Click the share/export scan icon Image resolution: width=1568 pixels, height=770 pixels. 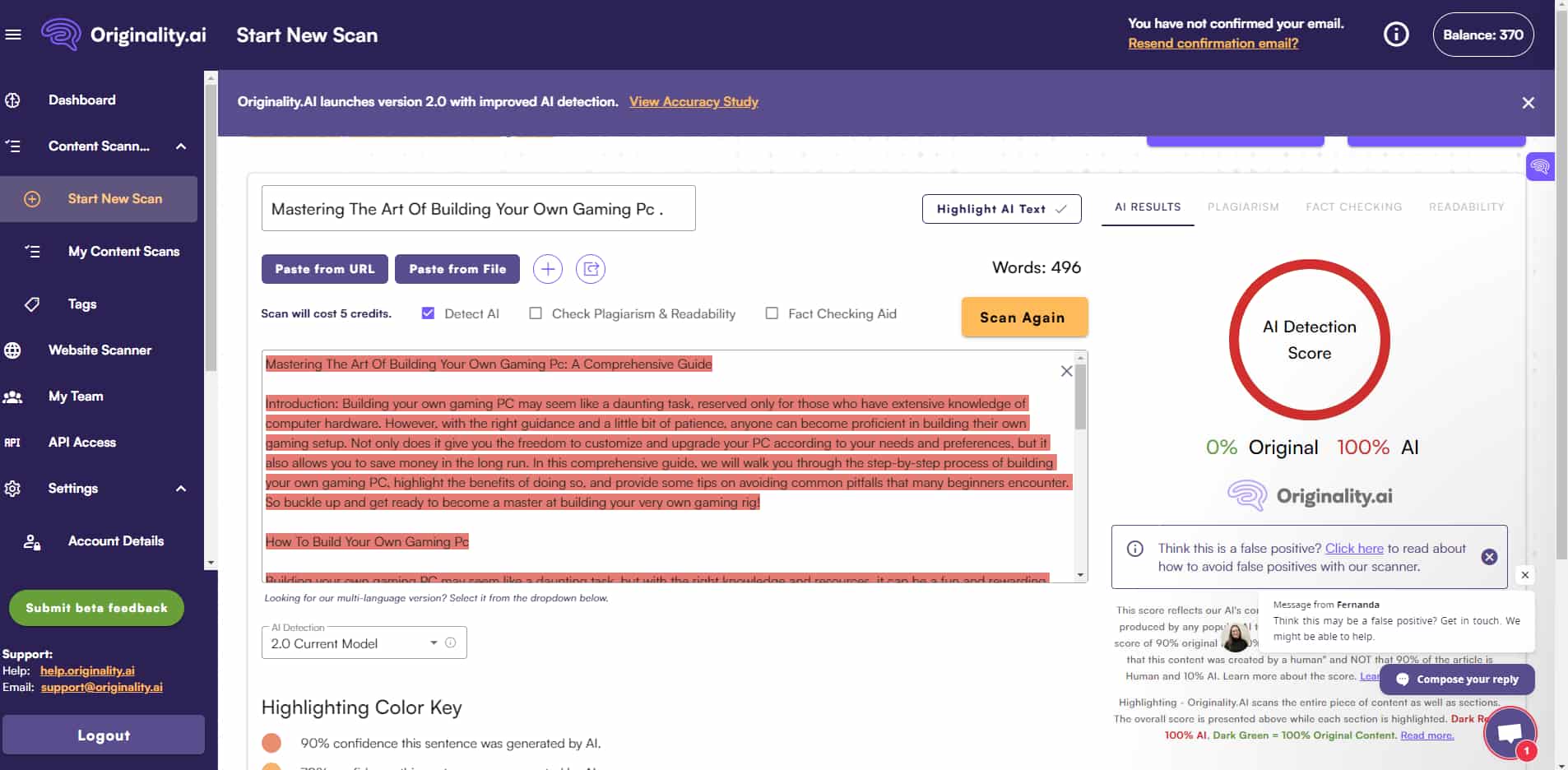coord(591,269)
